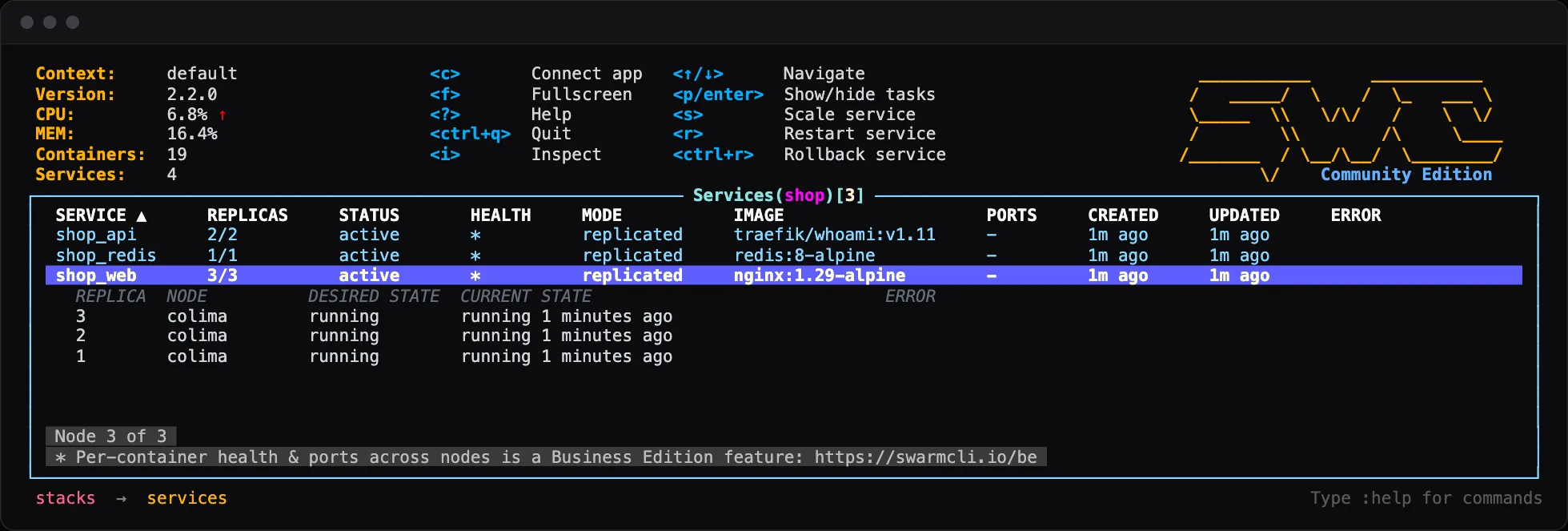Click the traefik/whoami:v1.11 image cell

tap(835, 235)
